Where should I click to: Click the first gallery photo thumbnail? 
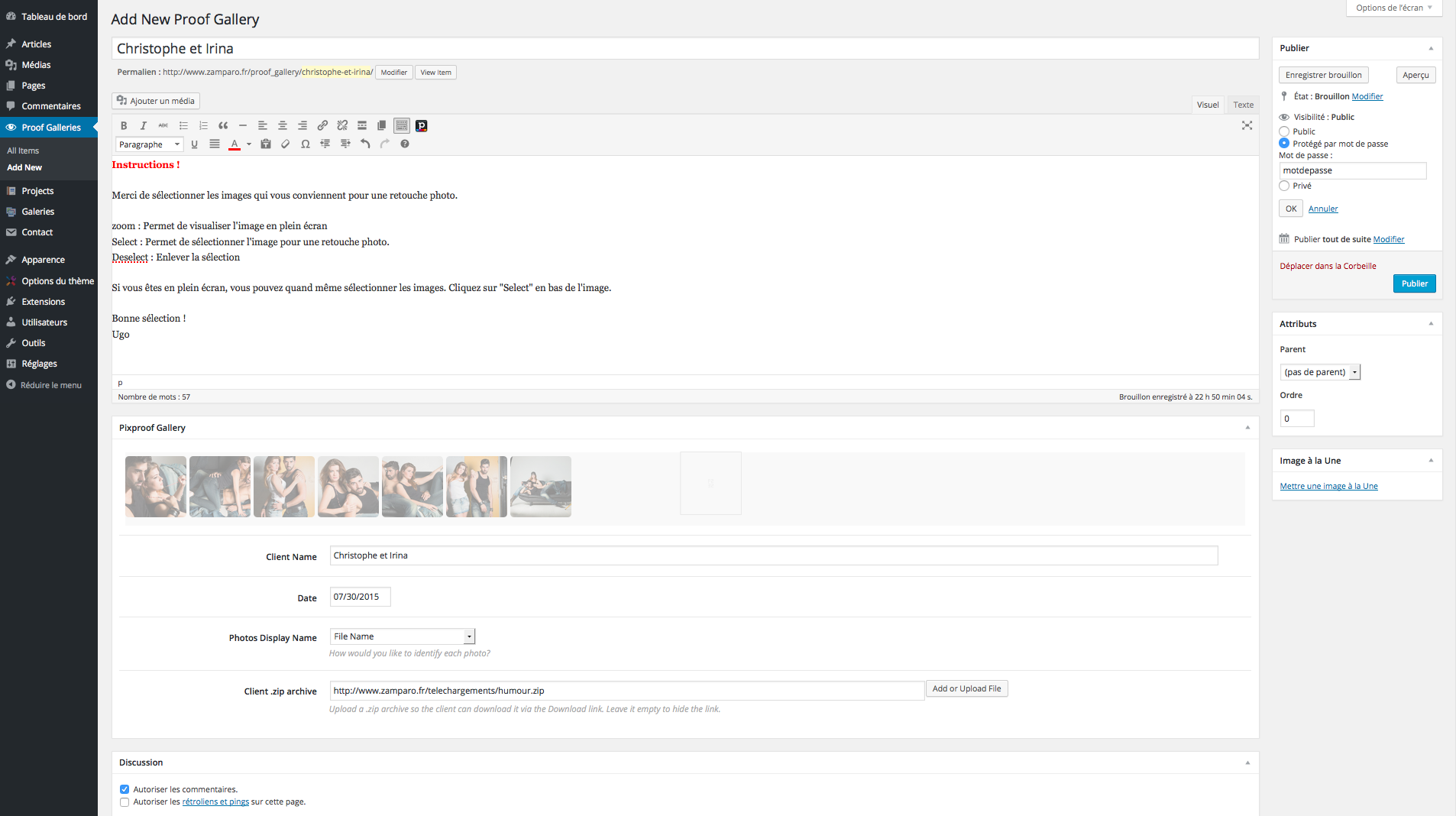[156, 487]
